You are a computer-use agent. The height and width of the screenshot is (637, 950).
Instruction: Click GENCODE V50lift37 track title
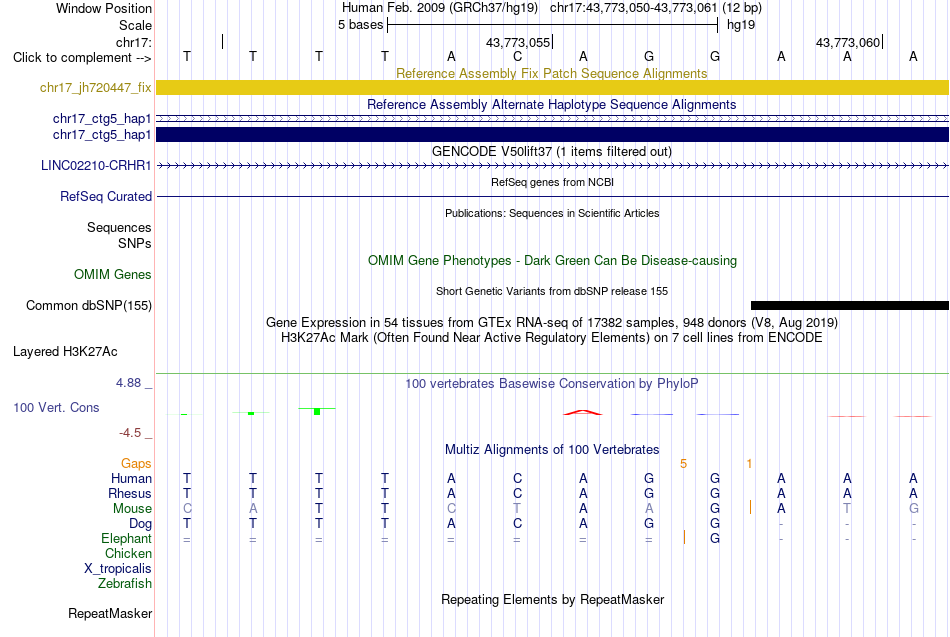(x=551, y=152)
